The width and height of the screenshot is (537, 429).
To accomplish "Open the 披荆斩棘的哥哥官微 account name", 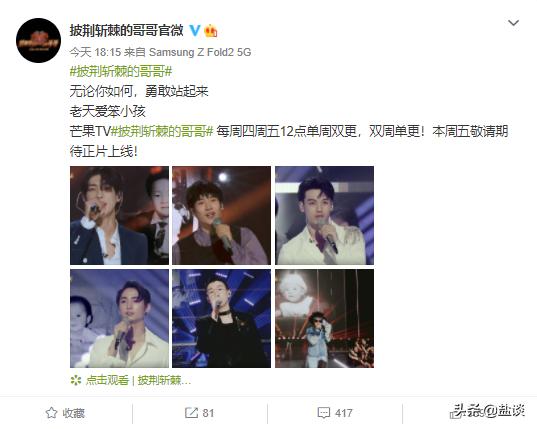I will tap(127, 30).
